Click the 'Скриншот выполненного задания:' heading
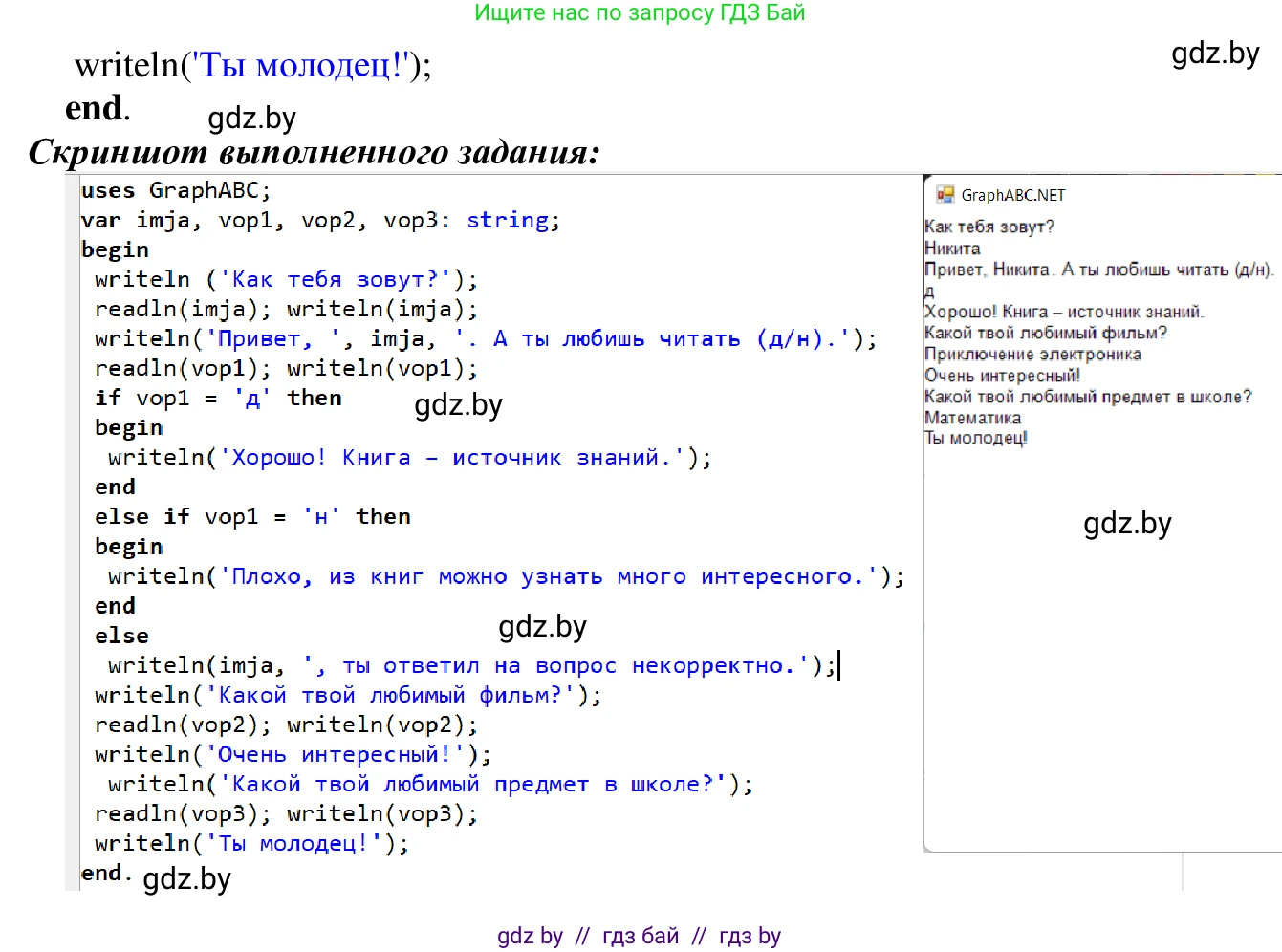Screen dimensions: 1282x952 [x=314, y=152]
